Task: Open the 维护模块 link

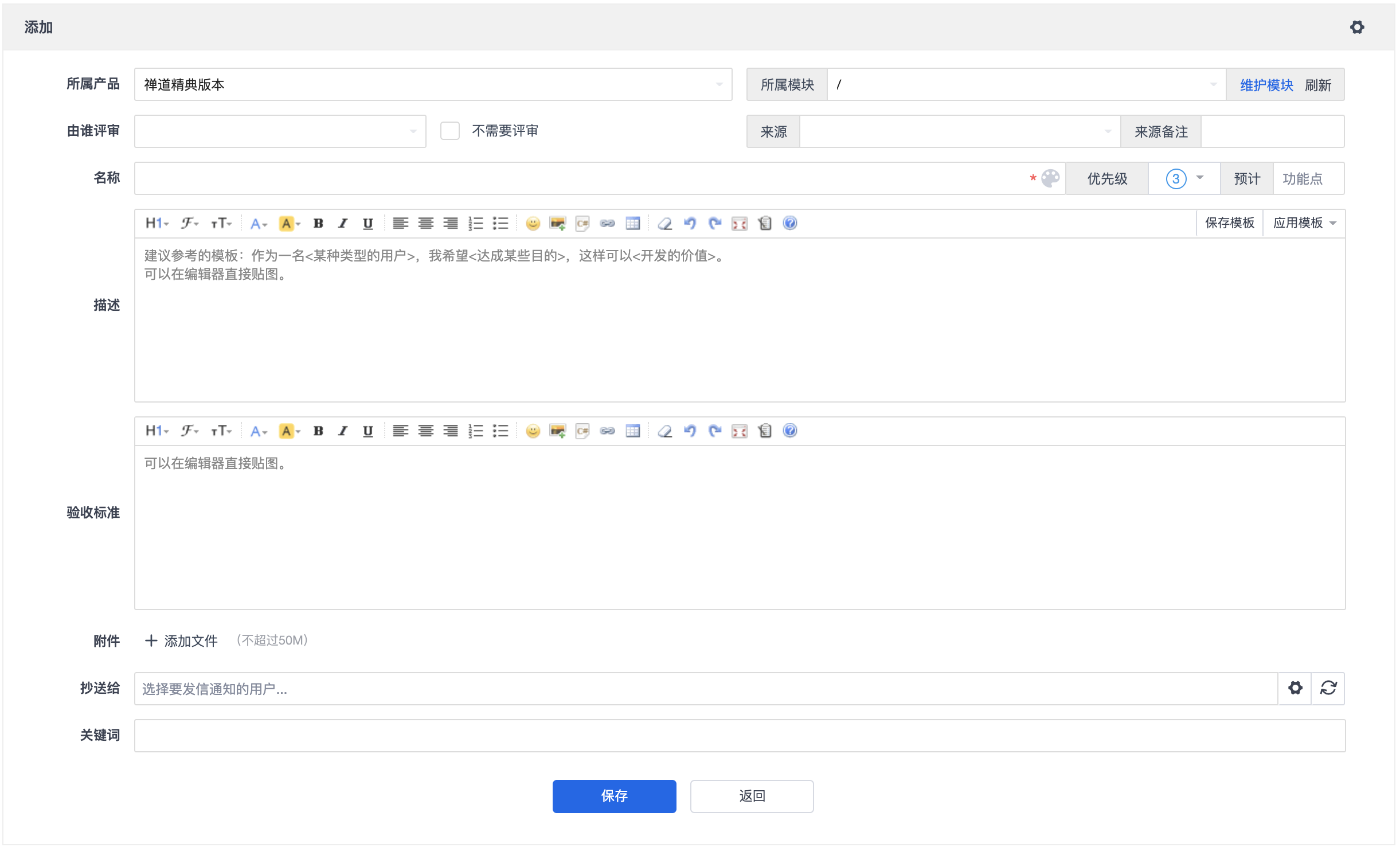Action: coord(1266,85)
